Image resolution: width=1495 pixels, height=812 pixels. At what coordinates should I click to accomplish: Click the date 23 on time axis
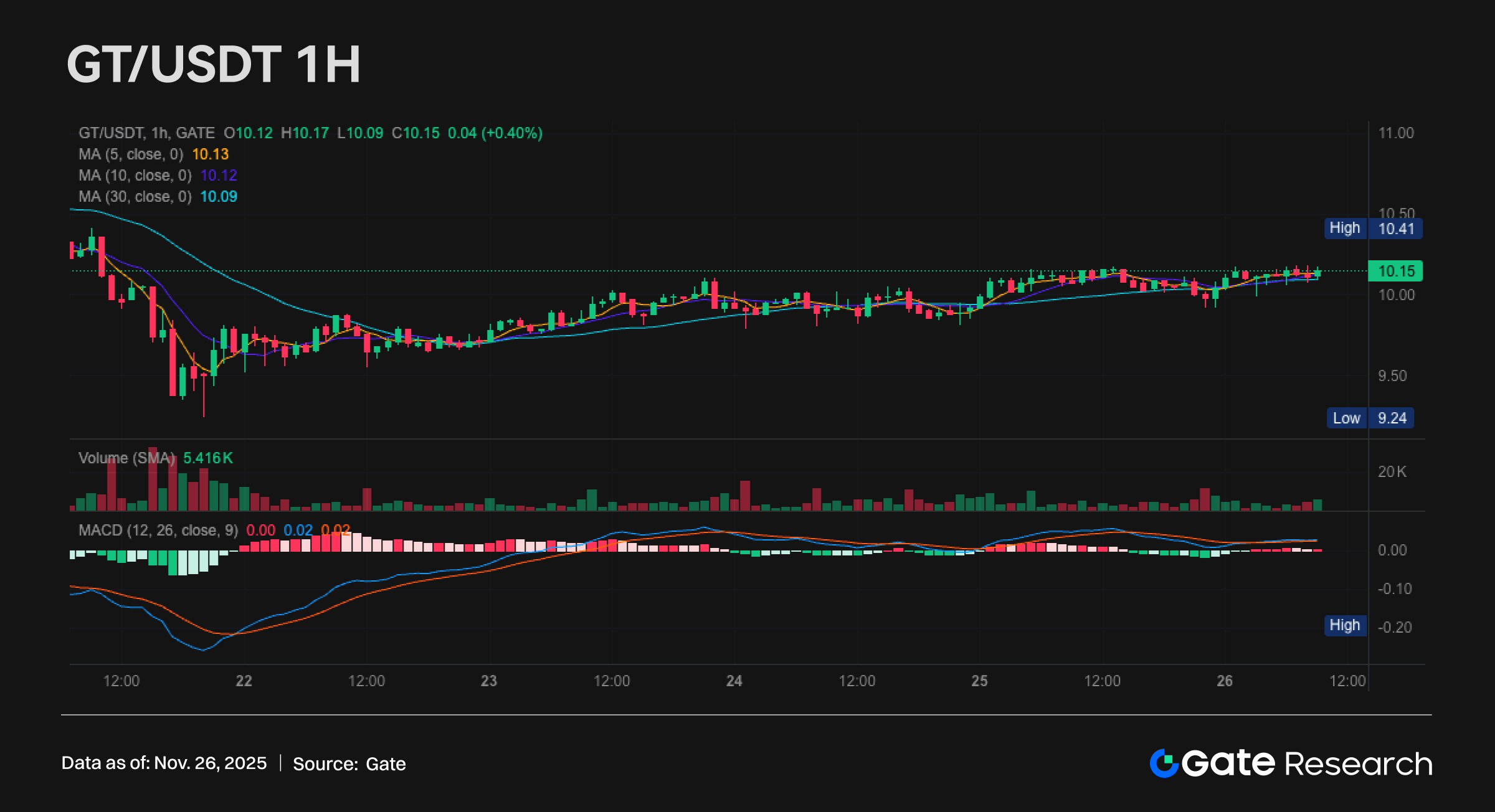489,681
